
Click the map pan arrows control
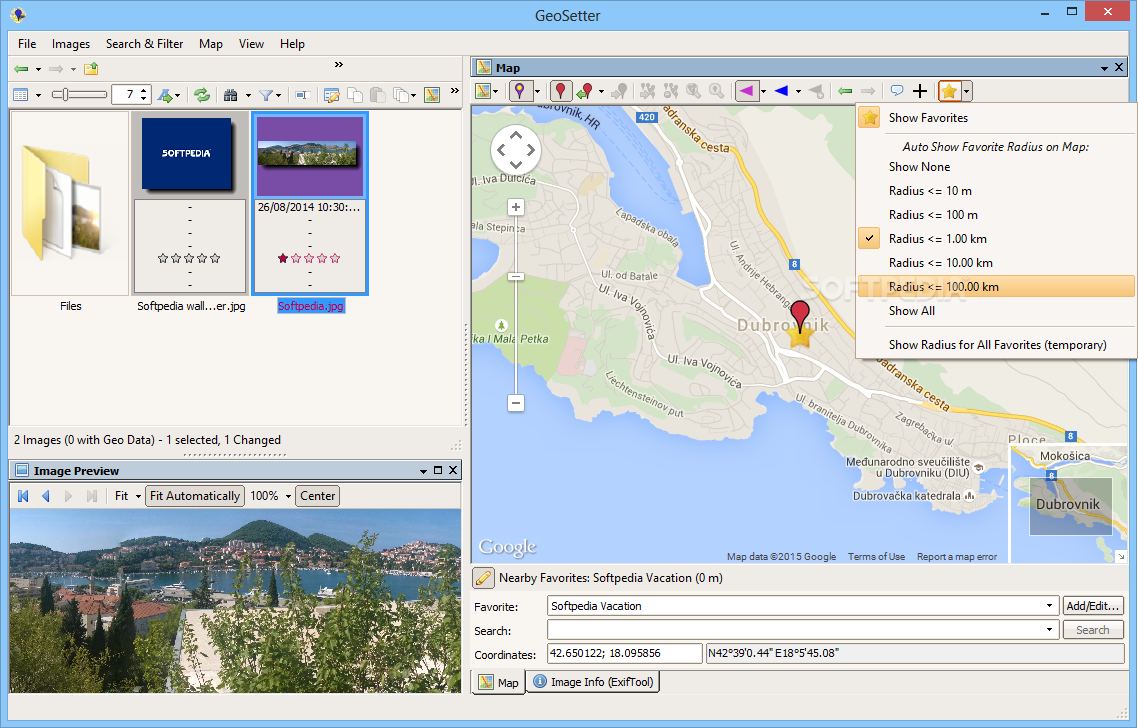click(515, 150)
